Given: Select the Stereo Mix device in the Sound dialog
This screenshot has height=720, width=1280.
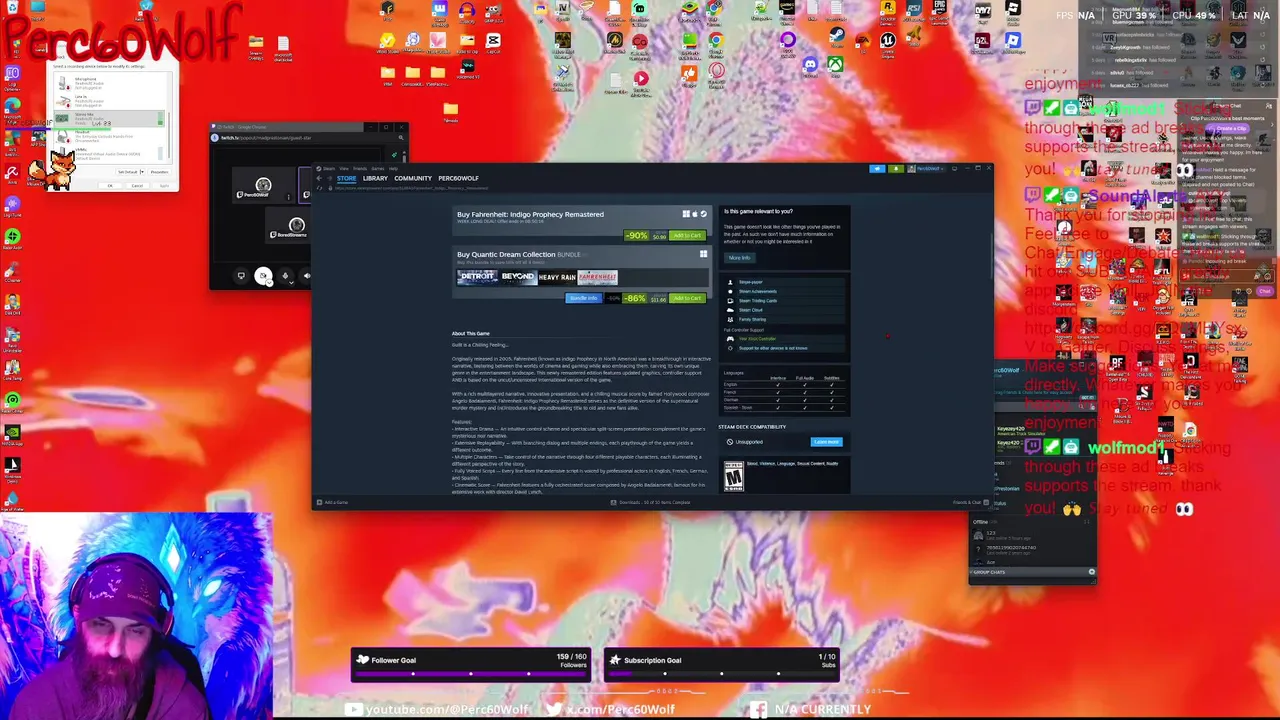Looking at the screenshot, I should coord(110,118).
